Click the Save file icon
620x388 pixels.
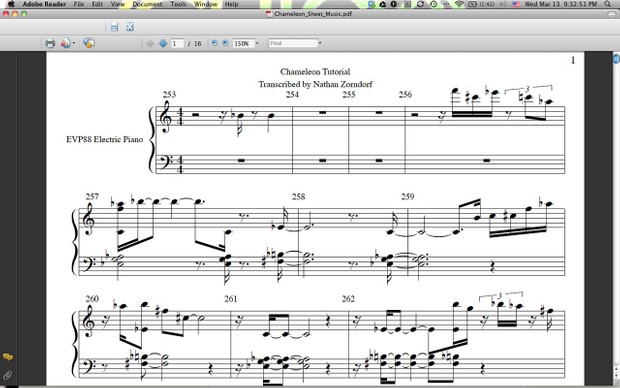[115, 27]
